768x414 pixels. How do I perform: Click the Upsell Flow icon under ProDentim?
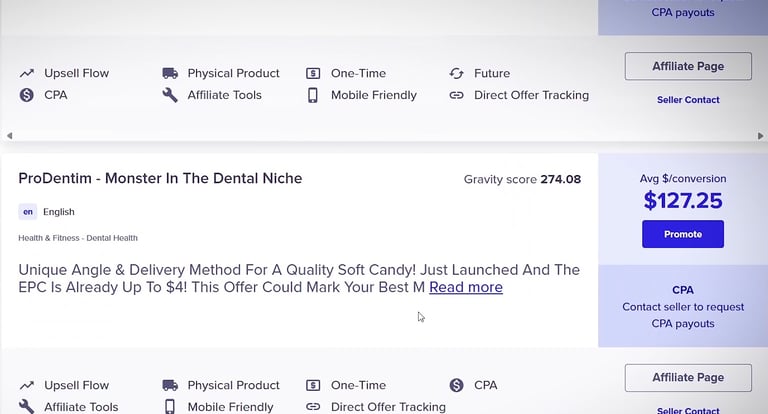[x=26, y=385]
